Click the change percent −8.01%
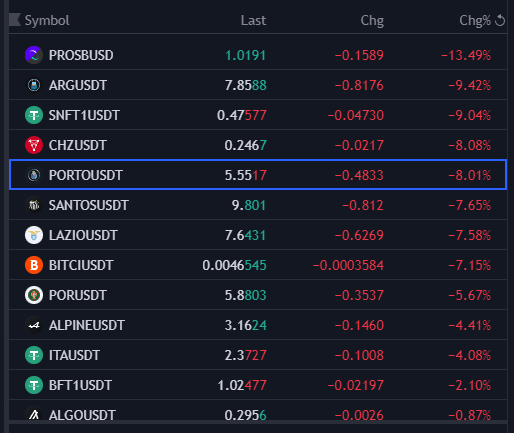The image size is (514, 433). click(469, 175)
